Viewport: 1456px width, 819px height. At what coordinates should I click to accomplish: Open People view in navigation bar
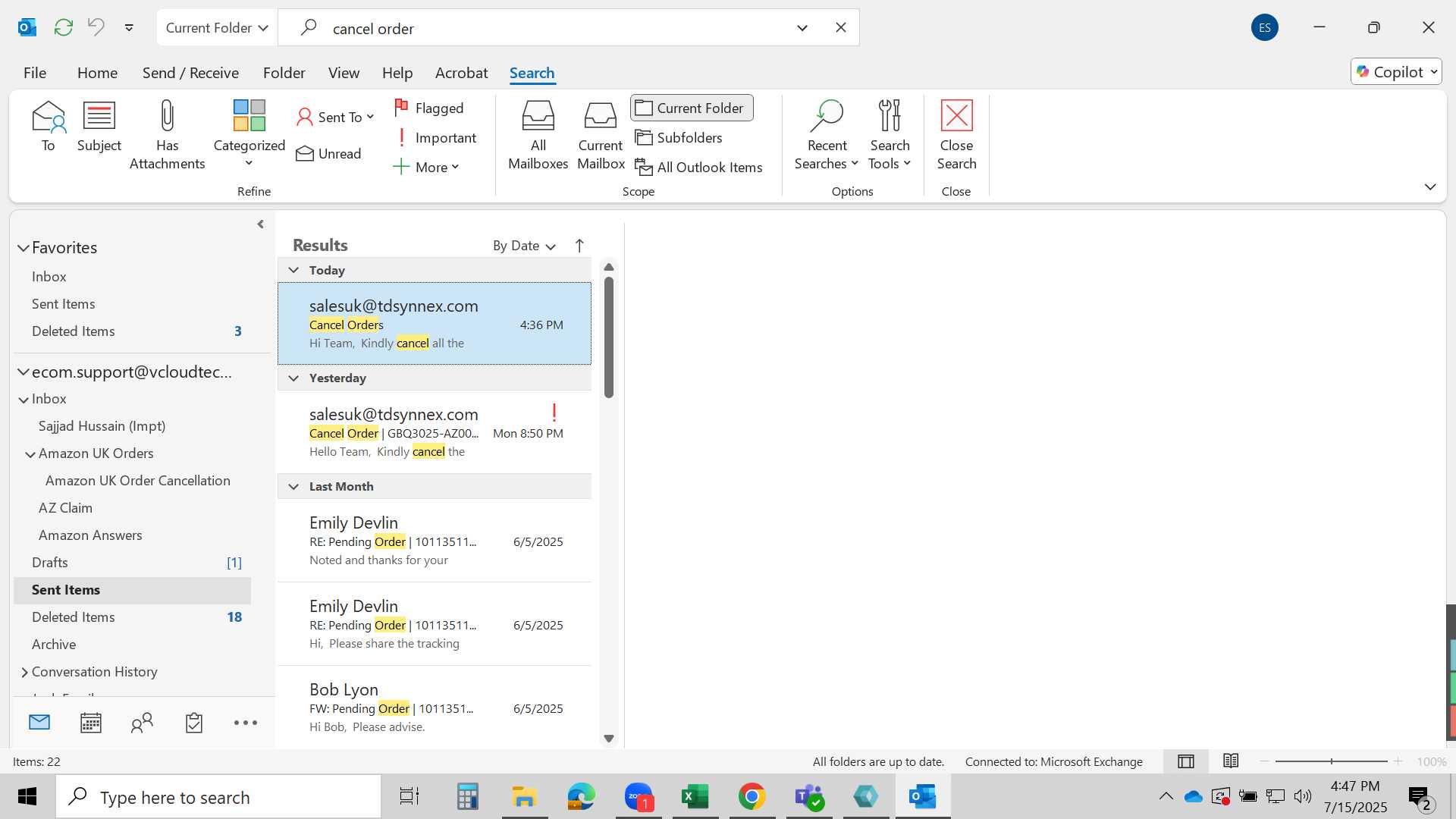tap(142, 723)
